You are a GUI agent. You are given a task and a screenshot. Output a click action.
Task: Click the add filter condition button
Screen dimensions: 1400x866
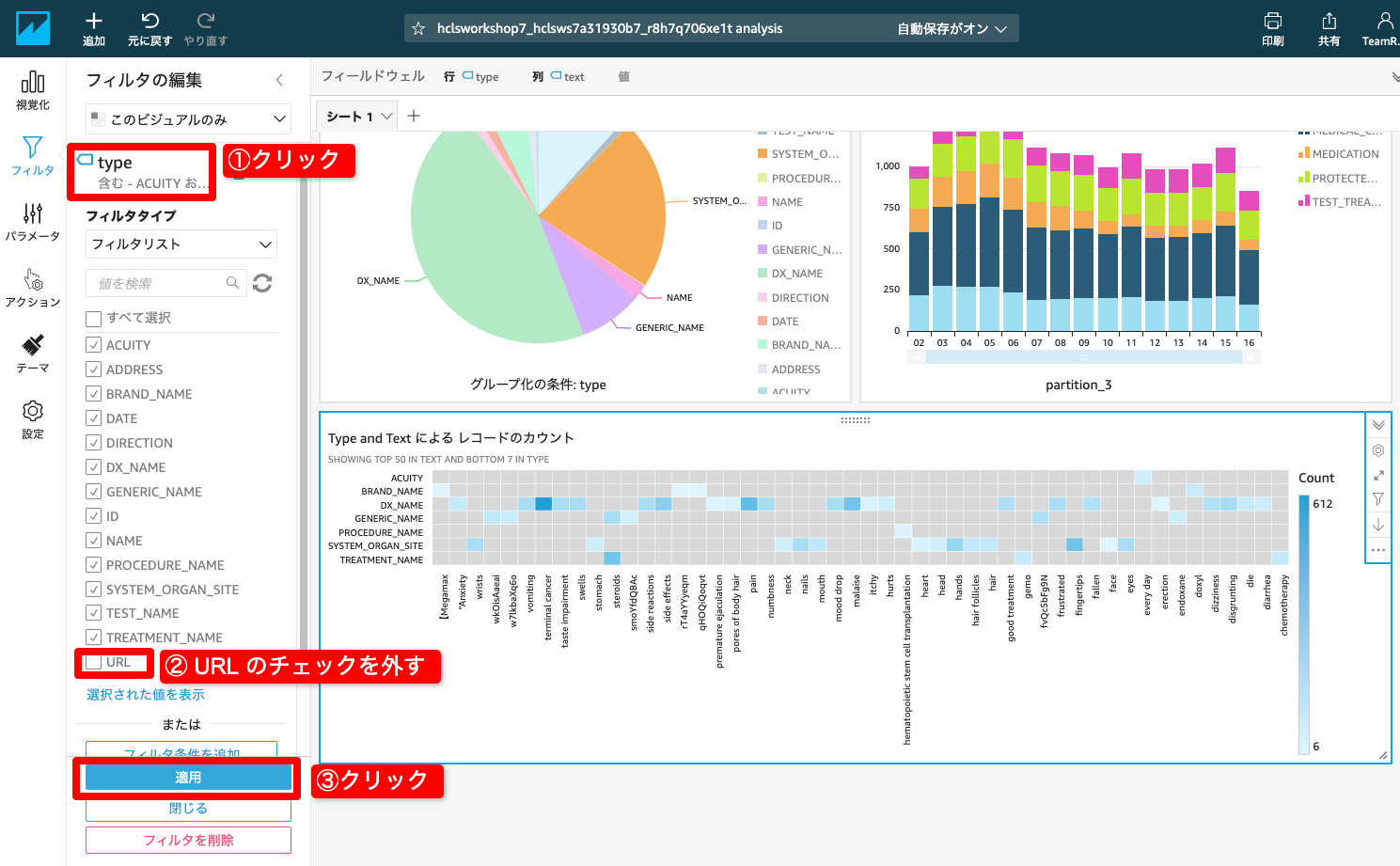click(181, 750)
